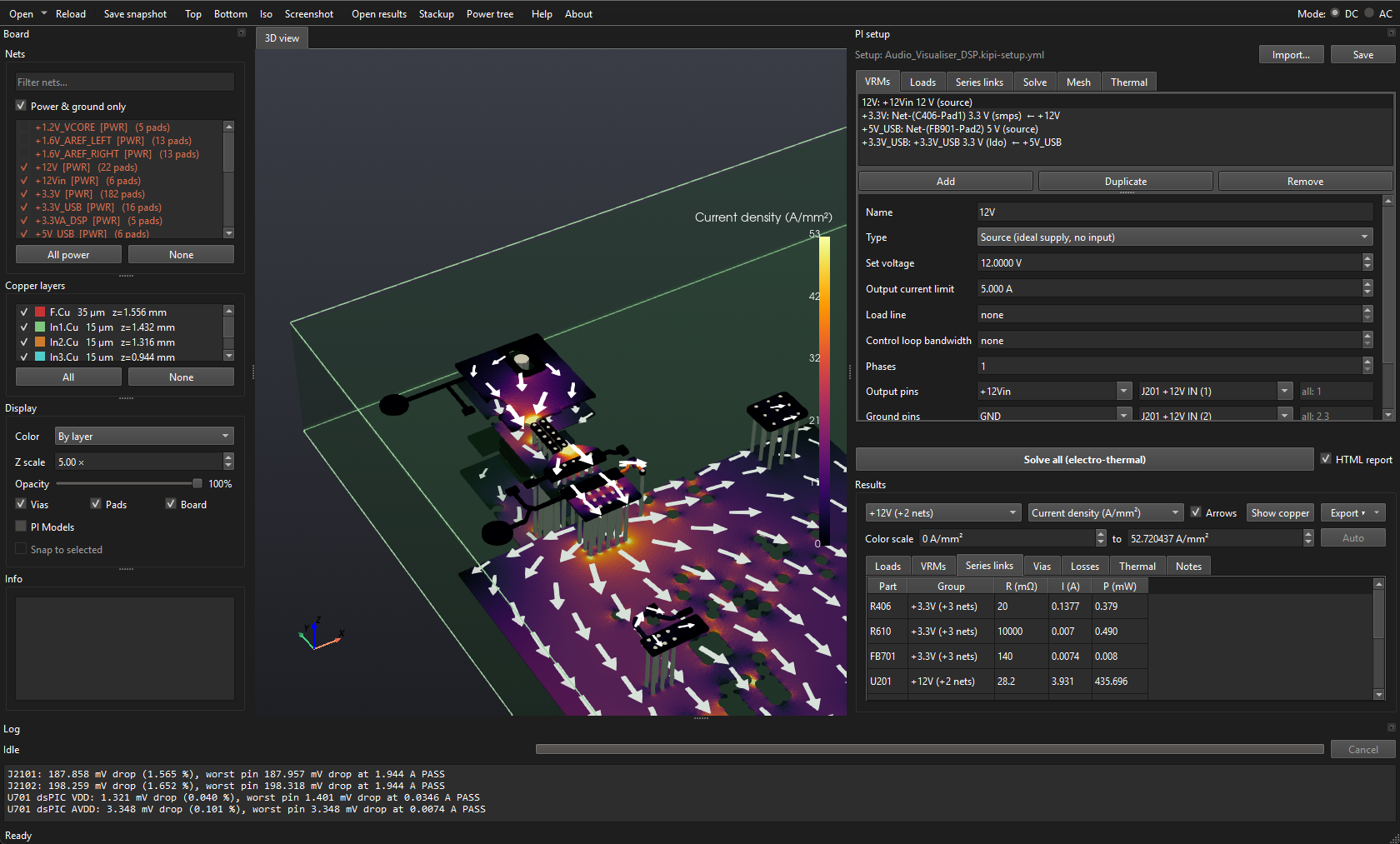Adjust the Opacity slider handle
The height and width of the screenshot is (844, 1400).
(x=197, y=483)
